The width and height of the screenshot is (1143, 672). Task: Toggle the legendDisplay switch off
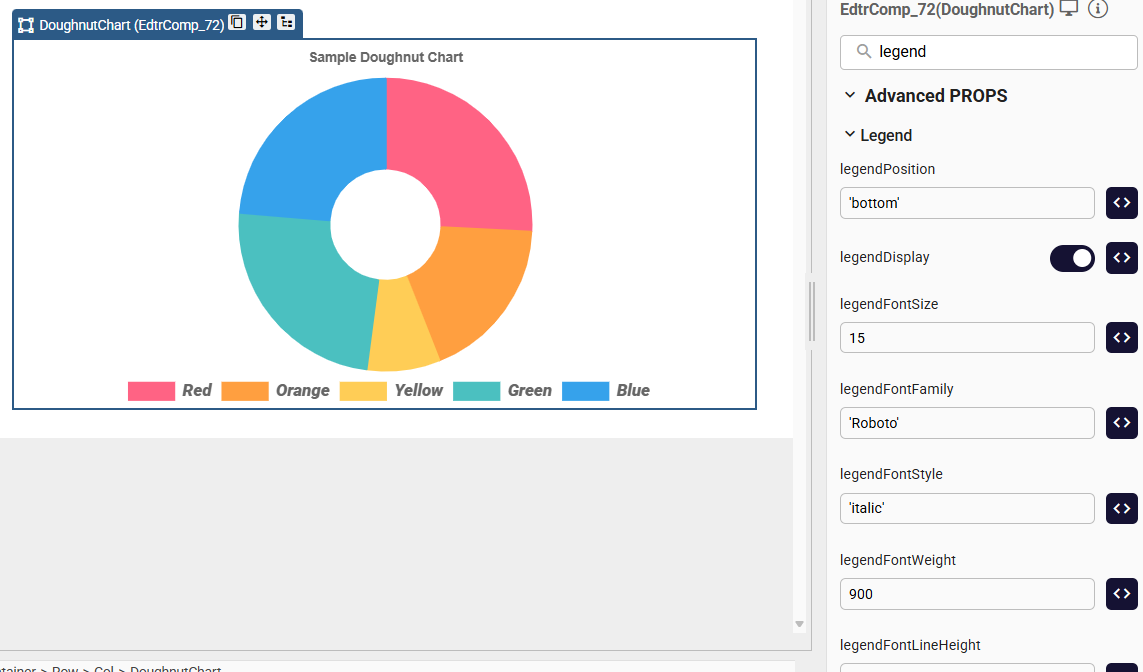[1072, 258]
